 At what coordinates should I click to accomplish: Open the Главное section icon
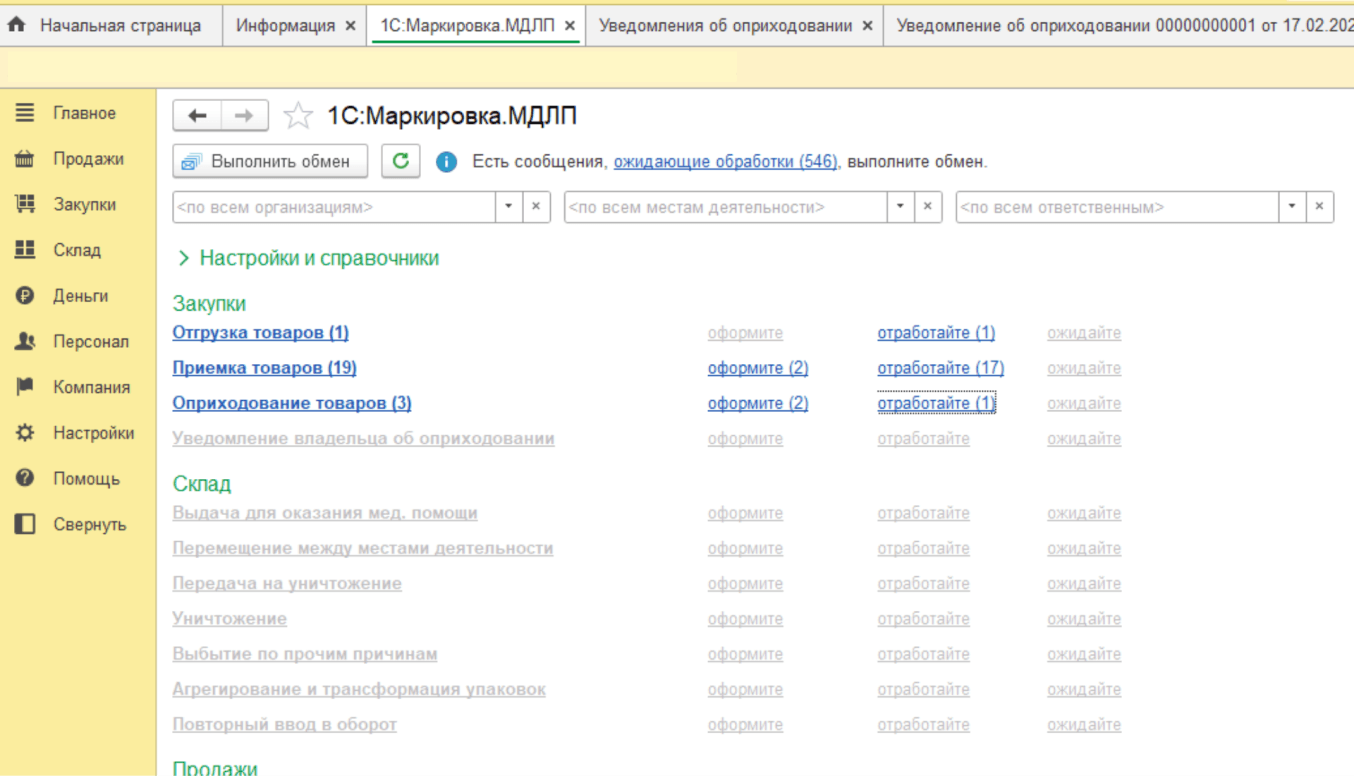coord(25,113)
